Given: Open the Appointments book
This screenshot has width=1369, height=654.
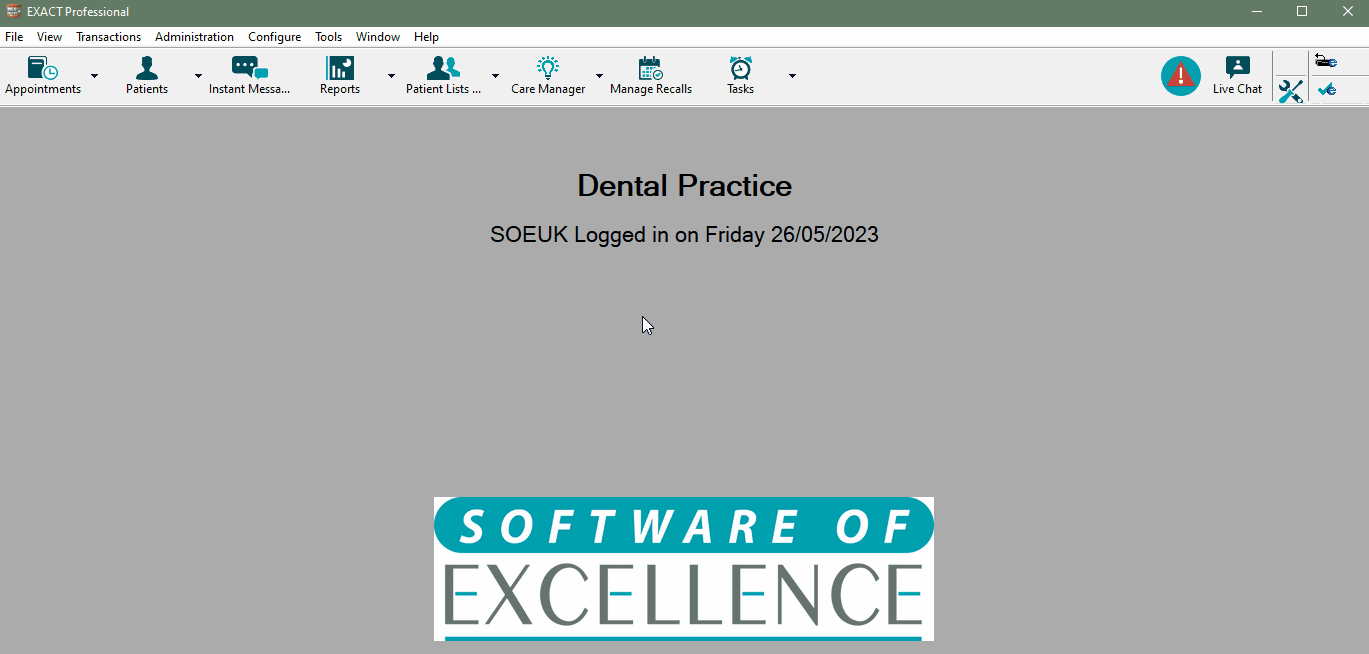Looking at the screenshot, I should (43, 76).
